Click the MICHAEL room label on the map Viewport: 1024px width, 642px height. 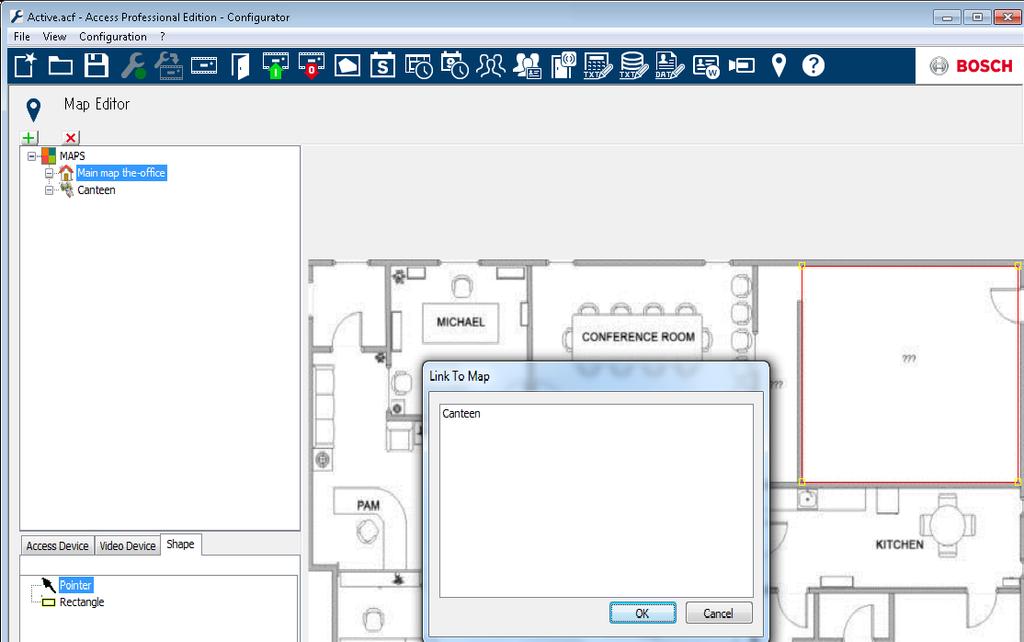click(460, 322)
